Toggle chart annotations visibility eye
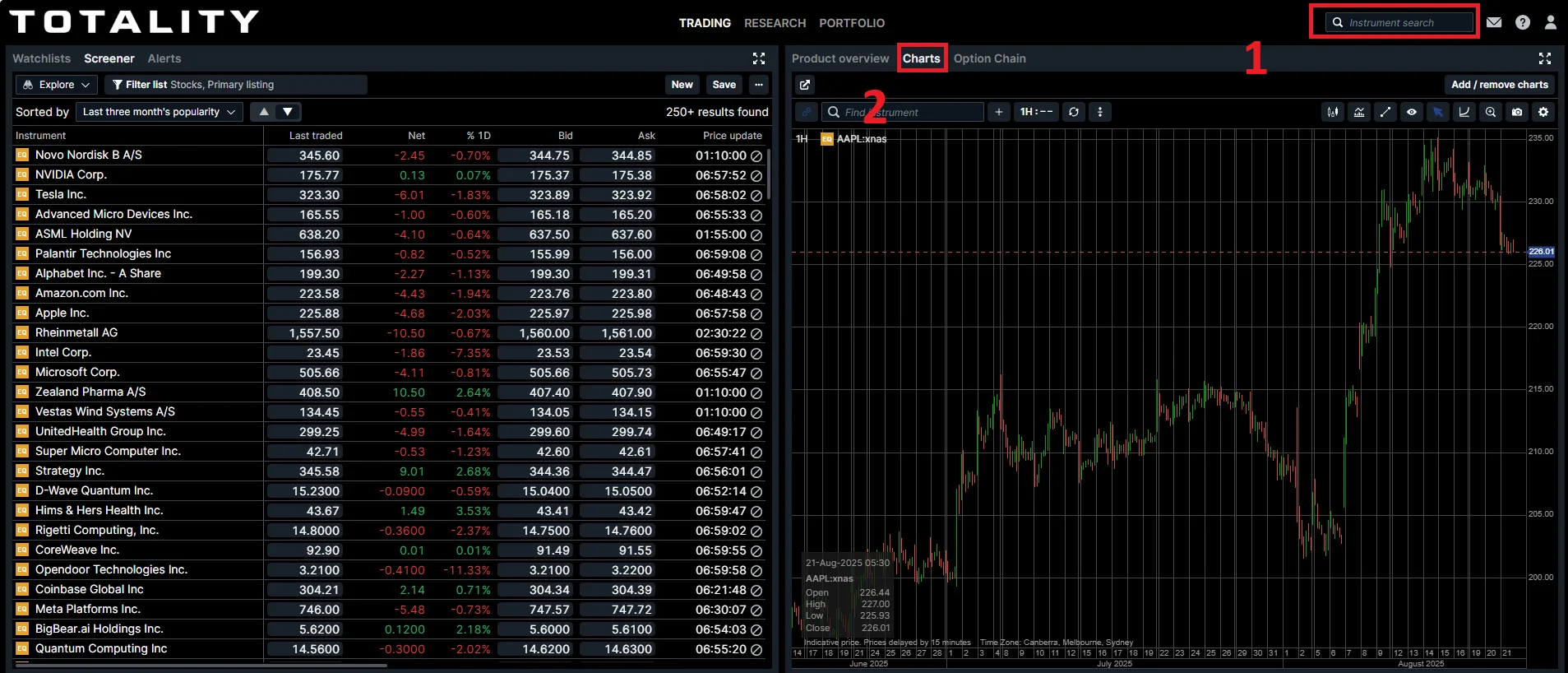This screenshot has width=1568, height=673. pos(1412,112)
